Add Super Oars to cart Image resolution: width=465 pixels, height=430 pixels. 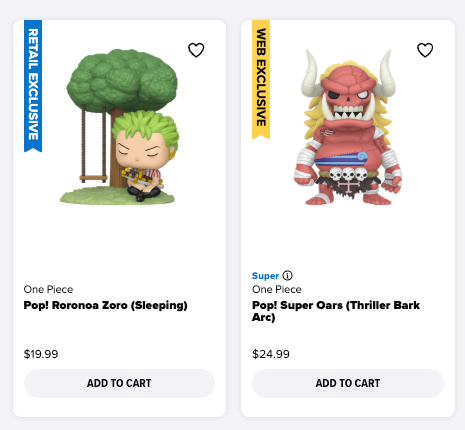point(348,383)
